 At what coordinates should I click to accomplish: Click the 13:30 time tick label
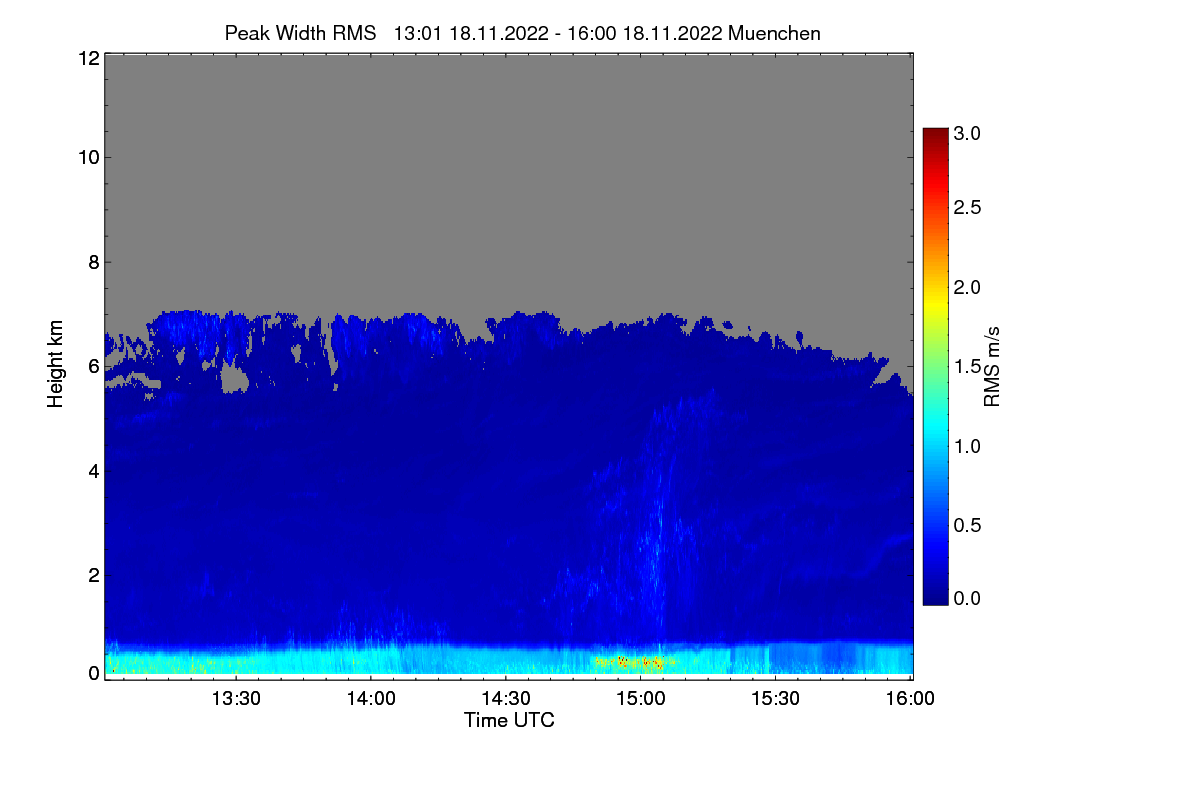(236, 699)
